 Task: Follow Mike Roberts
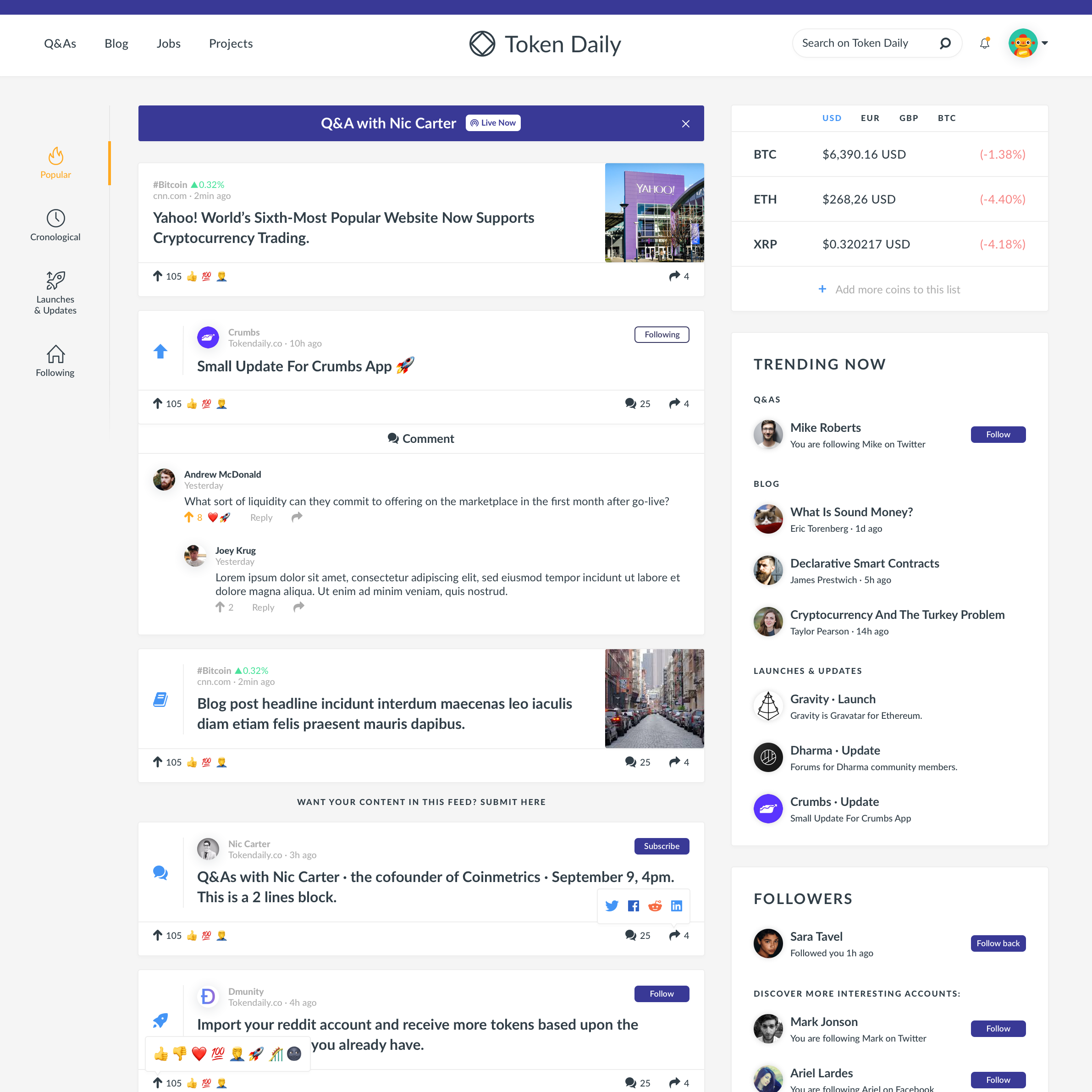pyautogui.click(x=998, y=434)
